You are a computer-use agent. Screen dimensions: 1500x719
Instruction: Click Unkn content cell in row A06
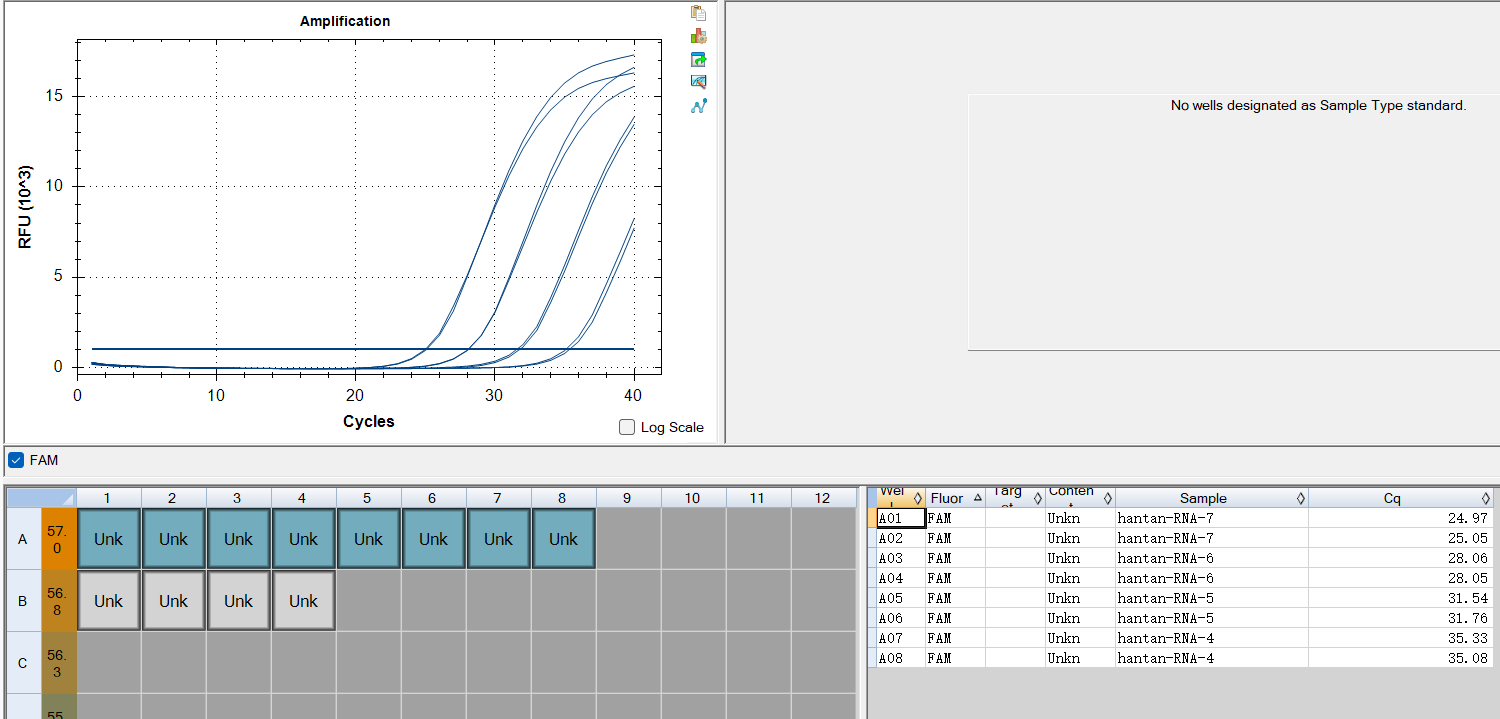click(1081, 618)
